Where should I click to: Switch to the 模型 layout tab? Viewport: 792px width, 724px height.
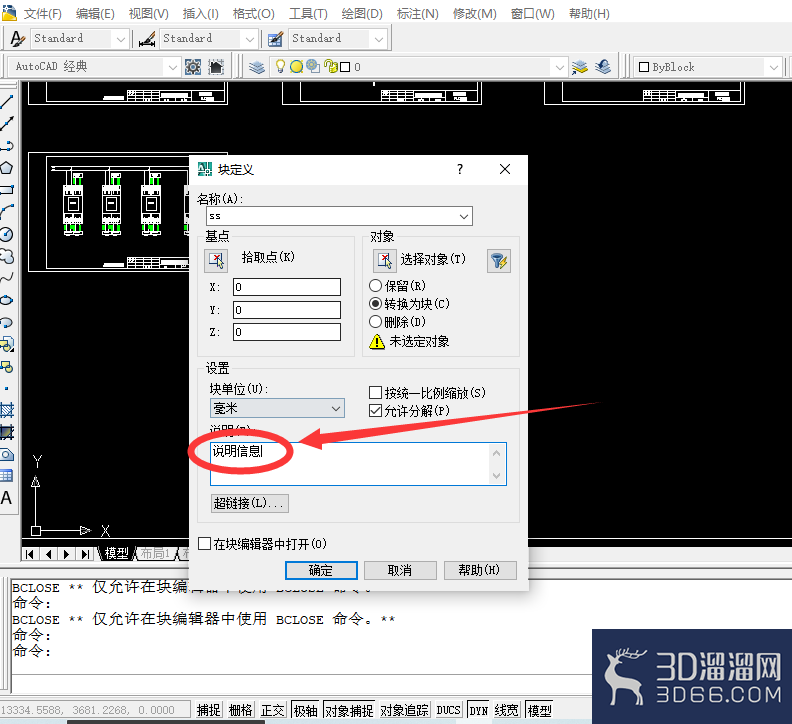point(116,553)
